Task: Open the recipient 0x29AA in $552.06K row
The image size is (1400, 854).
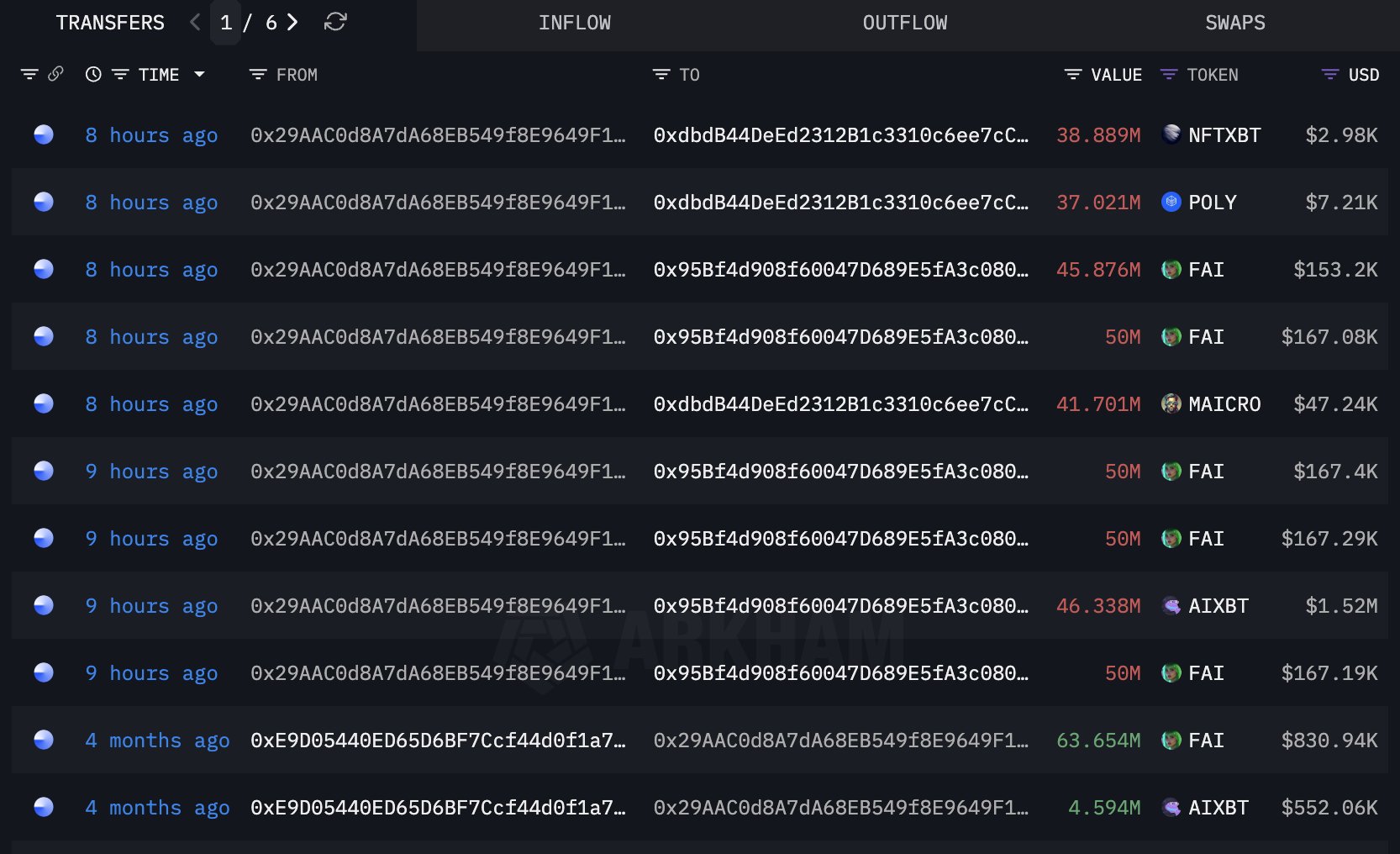Action: pyautogui.click(x=841, y=808)
